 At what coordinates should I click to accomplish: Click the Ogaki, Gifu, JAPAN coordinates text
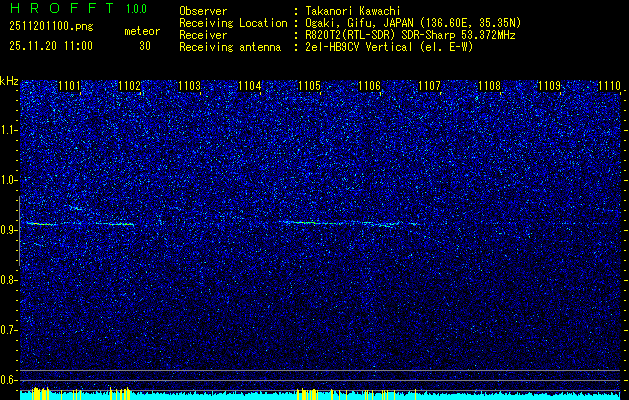coord(413,23)
